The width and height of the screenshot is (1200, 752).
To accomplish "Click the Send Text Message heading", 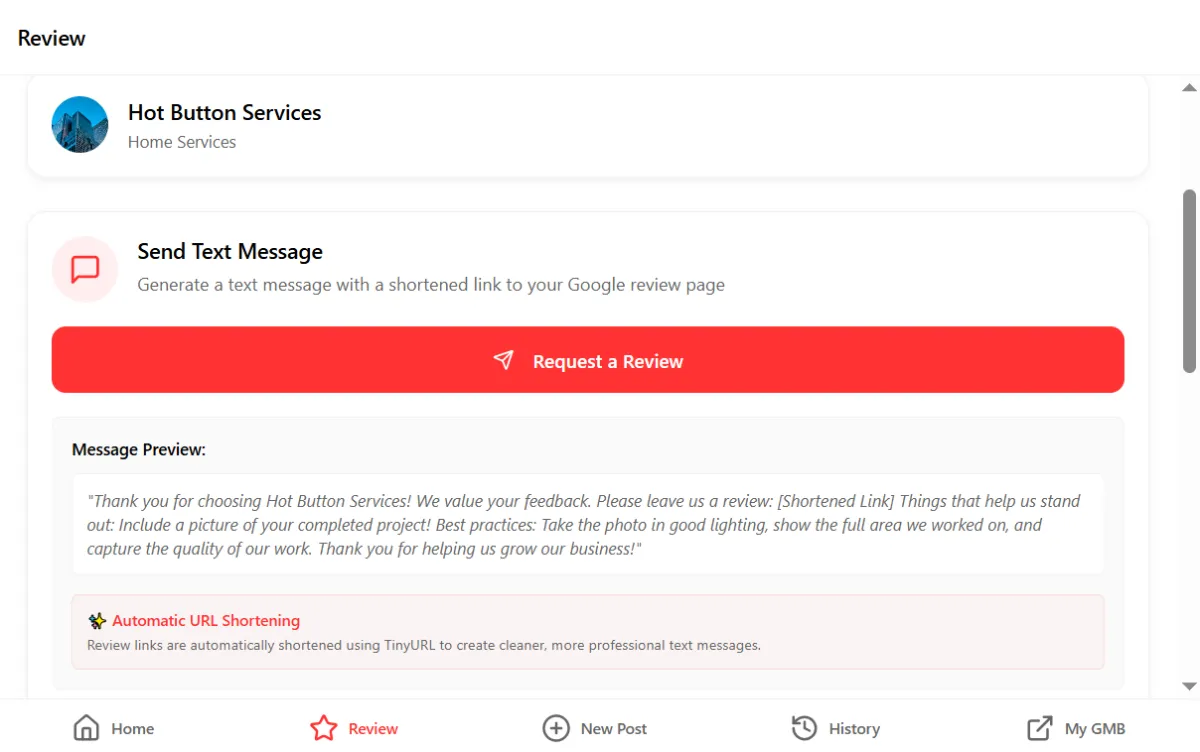I will tap(230, 252).
